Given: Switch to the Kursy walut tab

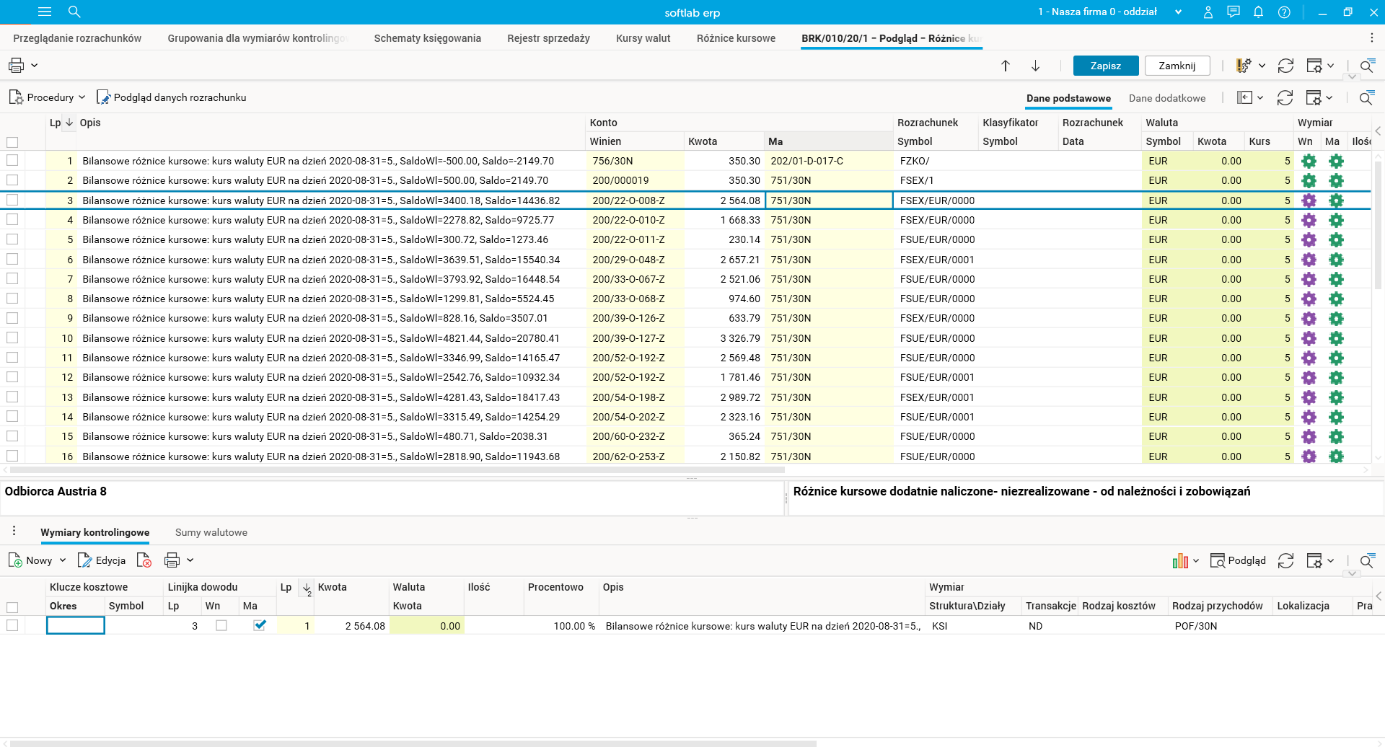Looking at the screenshot, I should tap(643, 38).
